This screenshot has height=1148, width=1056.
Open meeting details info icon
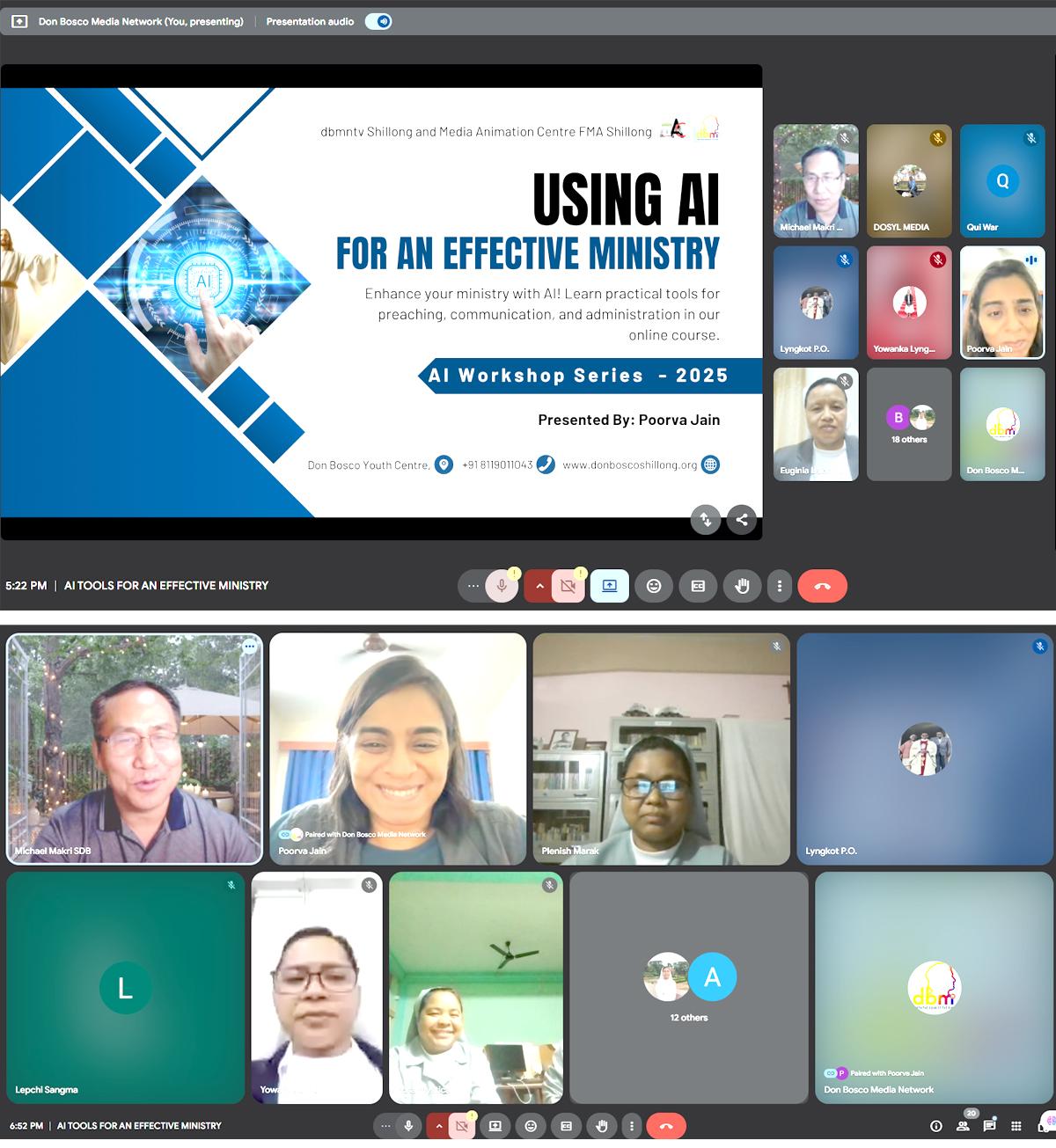tap(936, 1126)
